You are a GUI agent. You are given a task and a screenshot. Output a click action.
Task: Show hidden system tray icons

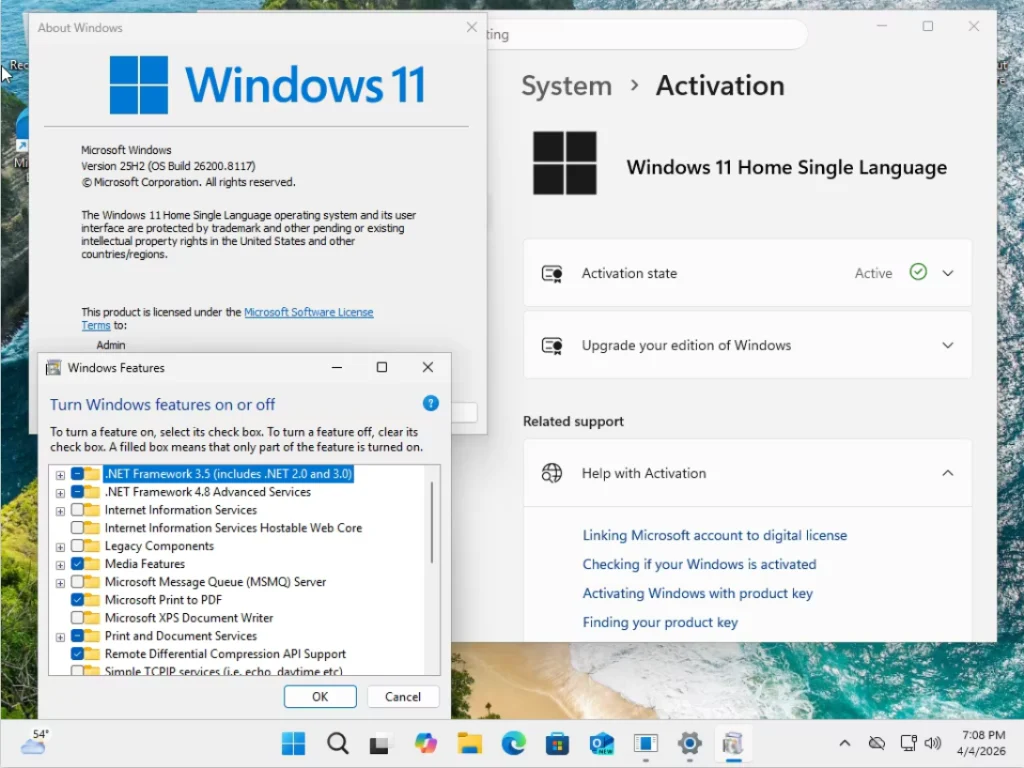845,743
